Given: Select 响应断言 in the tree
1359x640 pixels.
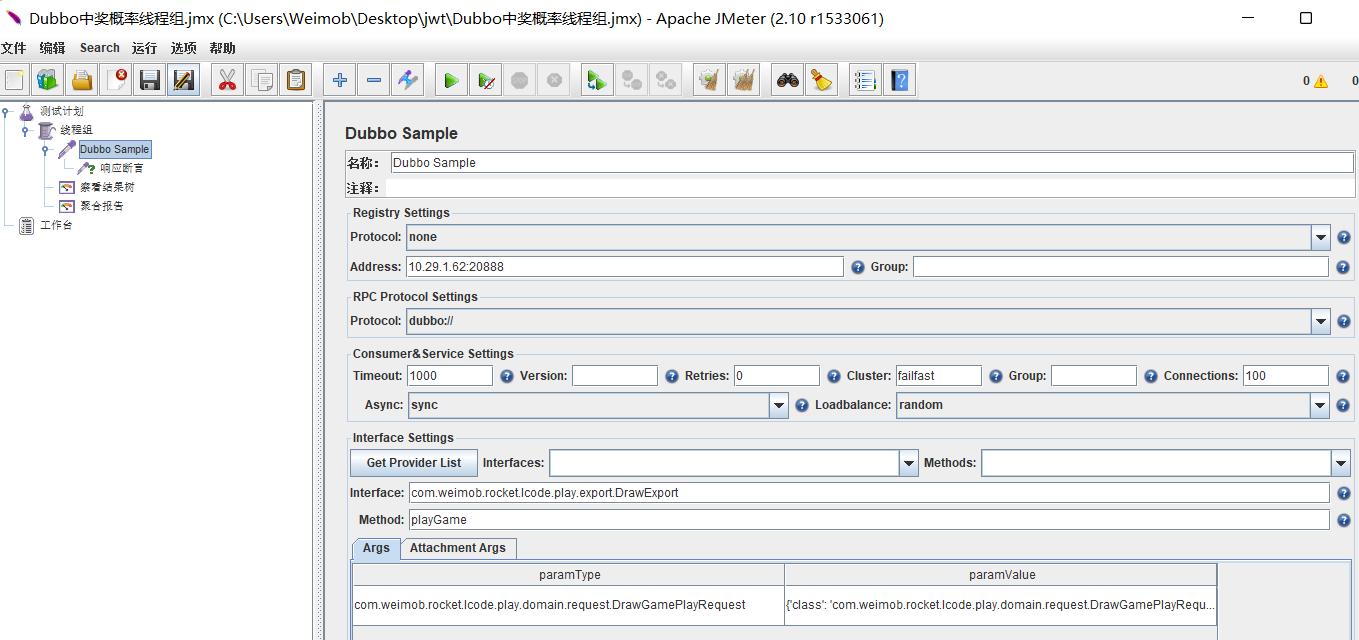Looking at the screenshot, I should click(121, 168).
